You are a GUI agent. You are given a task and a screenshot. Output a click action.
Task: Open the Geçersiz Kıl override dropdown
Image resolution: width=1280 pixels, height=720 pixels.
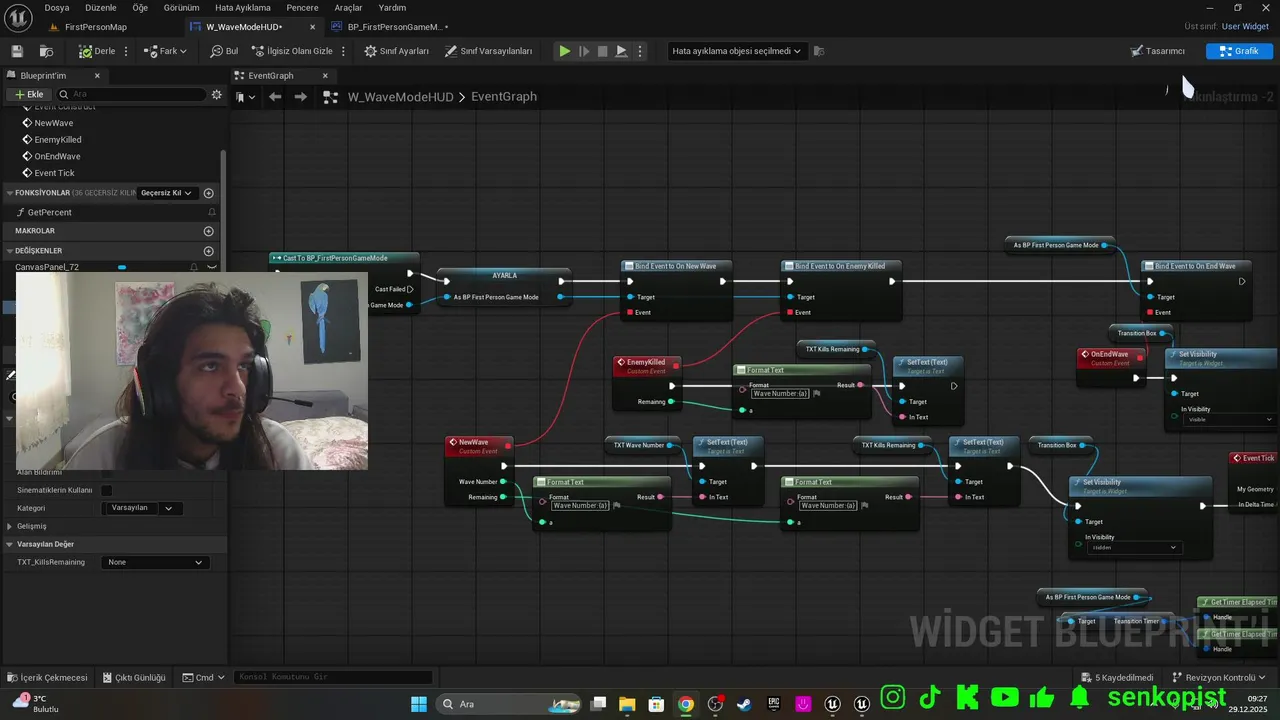[166, 193]
